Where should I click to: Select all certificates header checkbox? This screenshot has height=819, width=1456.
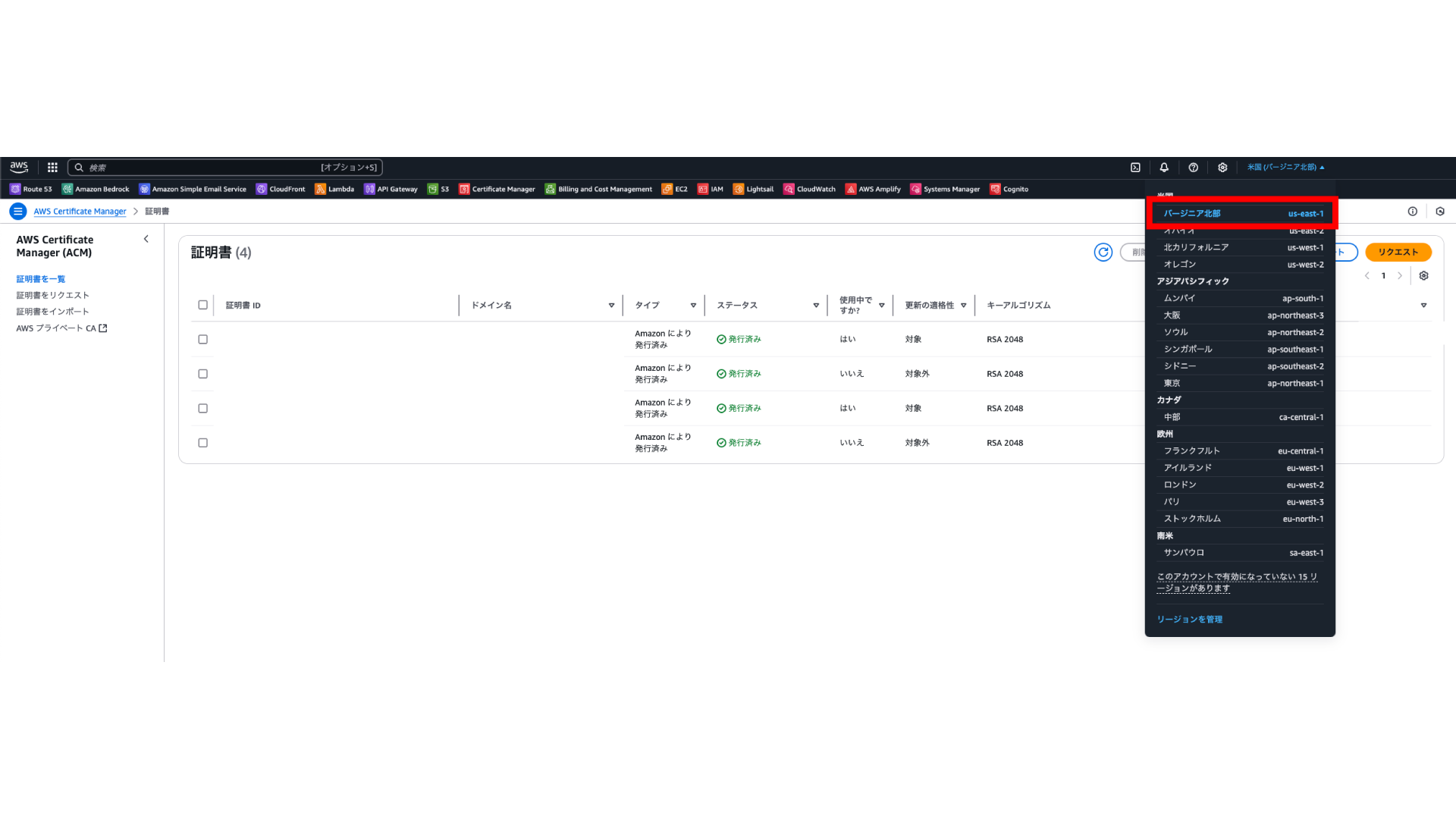[x=202, y=305]
